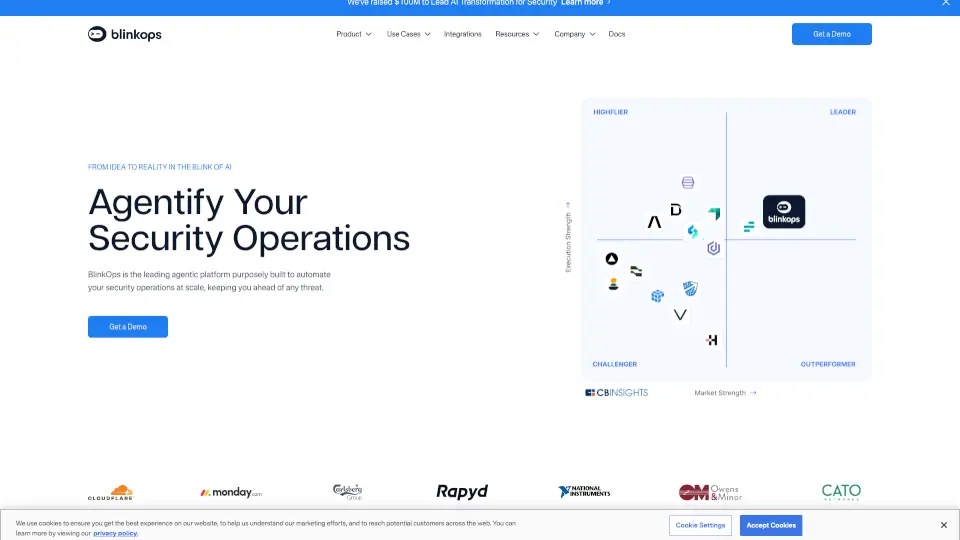Click the blinkops badge in Leader quadrant

click(783, 212)
